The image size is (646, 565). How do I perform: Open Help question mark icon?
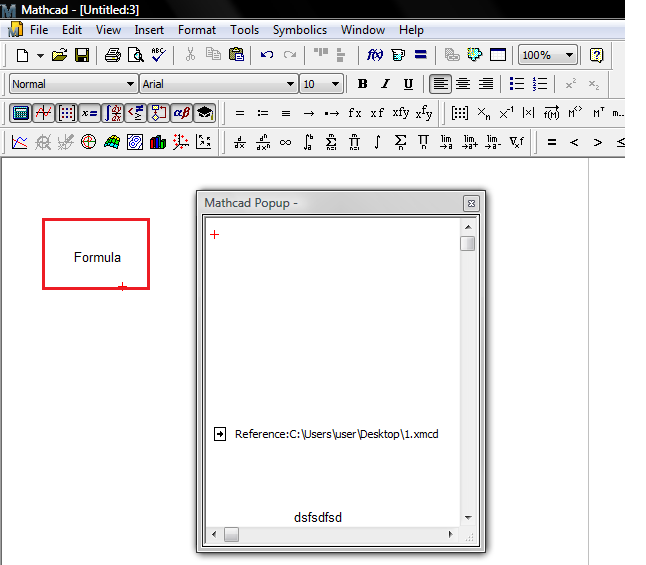596,55
